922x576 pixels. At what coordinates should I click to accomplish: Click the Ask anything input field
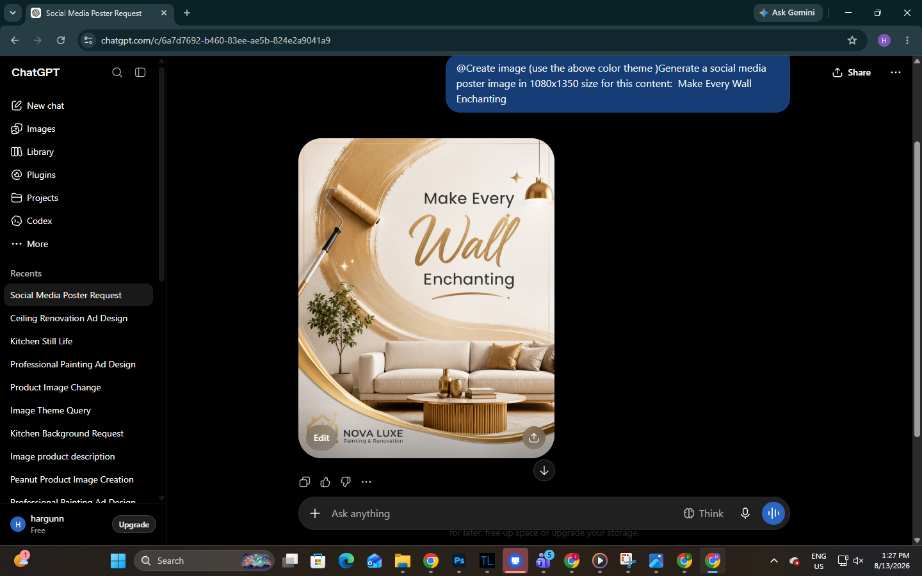[x=500, y=513]
